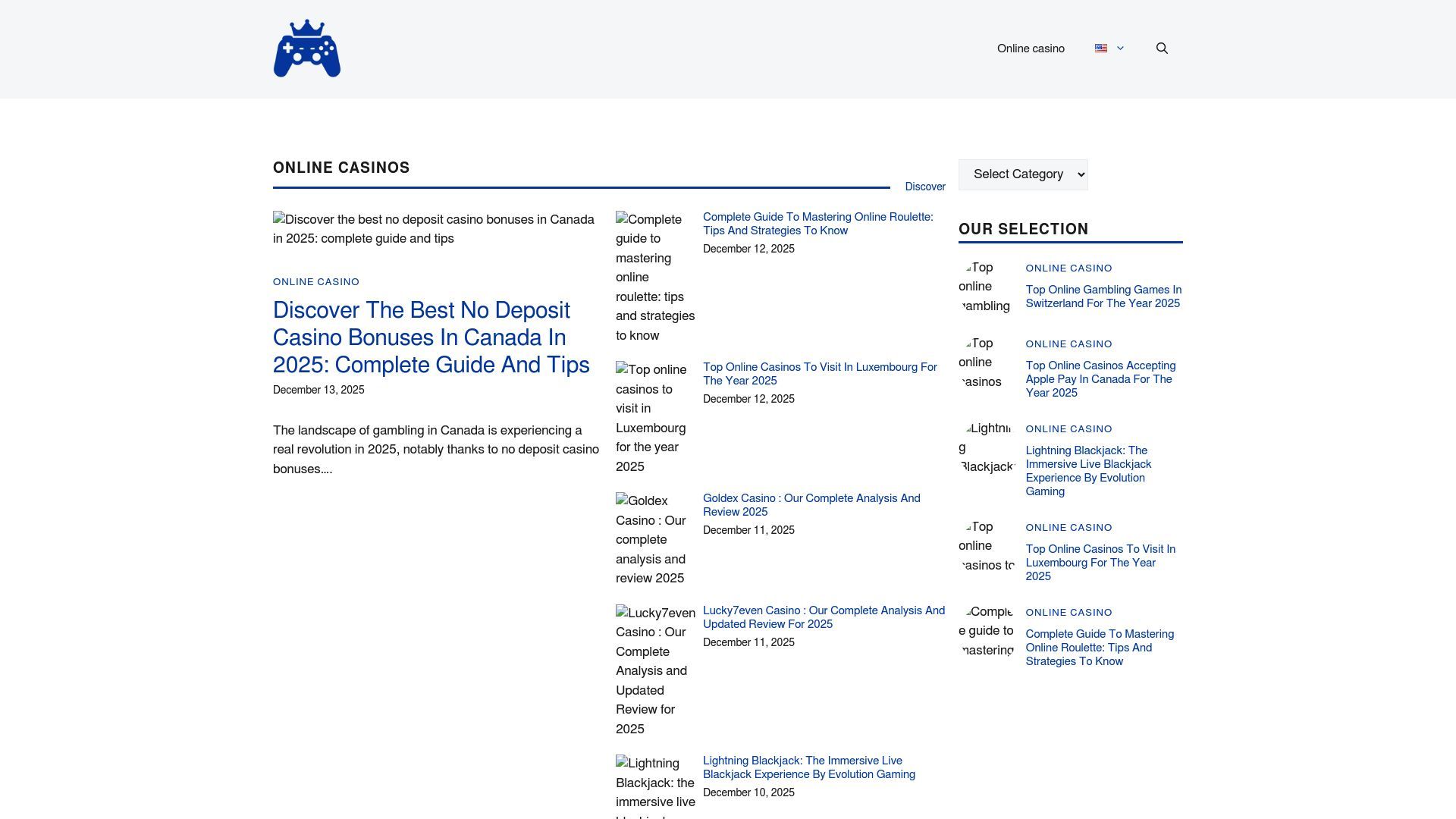Viewport: 1456px width, 819px height.
Task: Open the featured No Deposit Bonuses article title
Action: pyautogui.click(x=431, y=337)
